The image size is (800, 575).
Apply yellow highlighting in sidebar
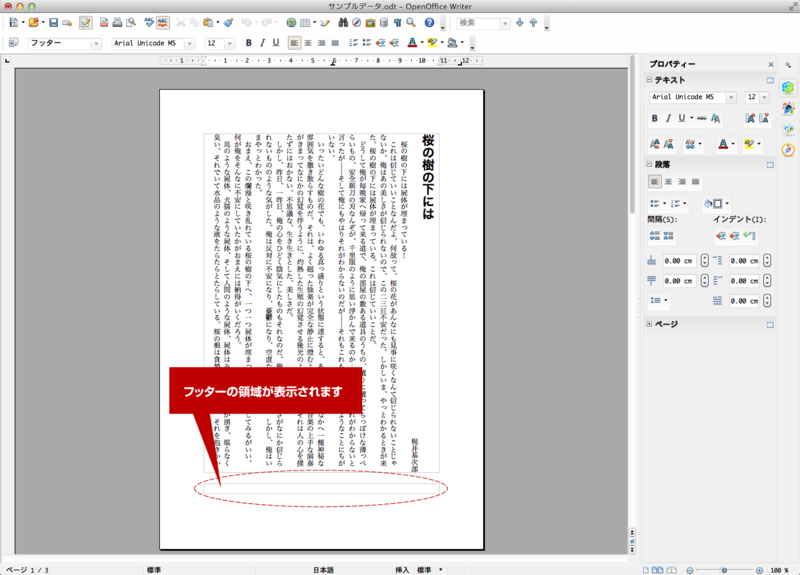point(749,144)
